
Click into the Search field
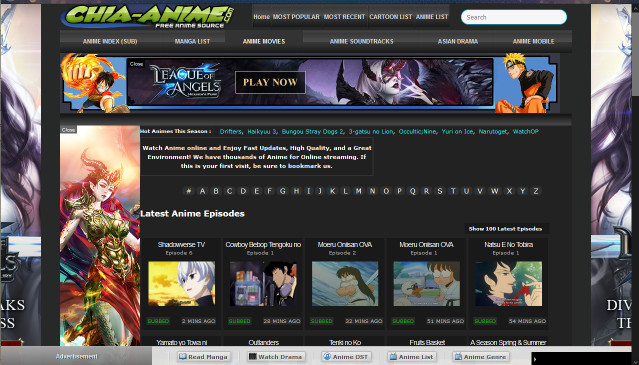click(513, 17)
